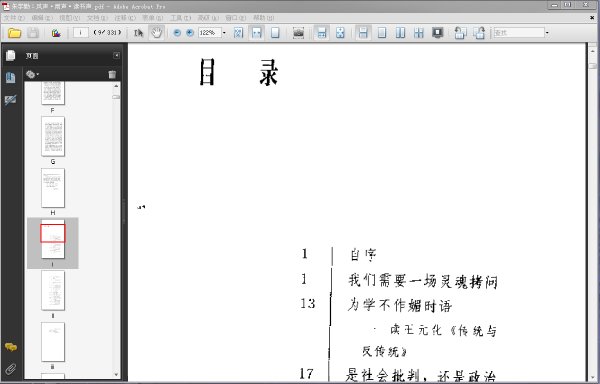Select two-up continuous layout icon
Image resolution: width=600 pixels, height=384 pixels.
point(419,33)
